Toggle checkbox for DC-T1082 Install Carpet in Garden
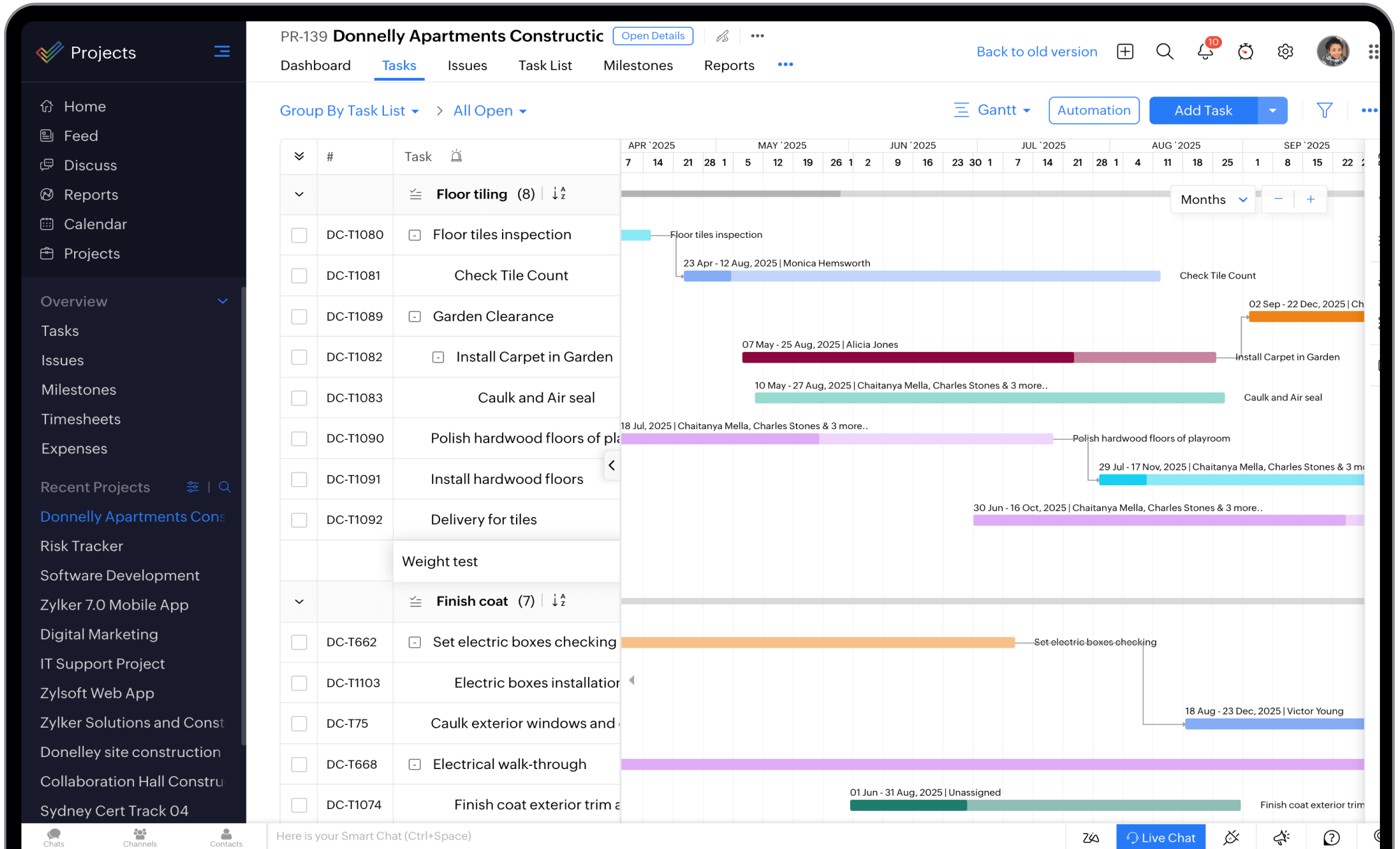 click(x=299, y=357)
